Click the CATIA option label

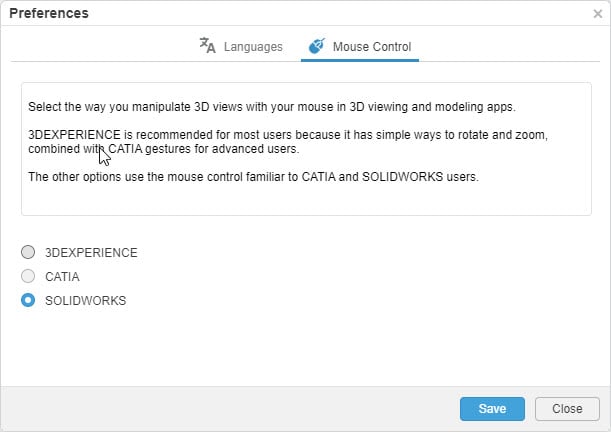[x=62, y=277]
